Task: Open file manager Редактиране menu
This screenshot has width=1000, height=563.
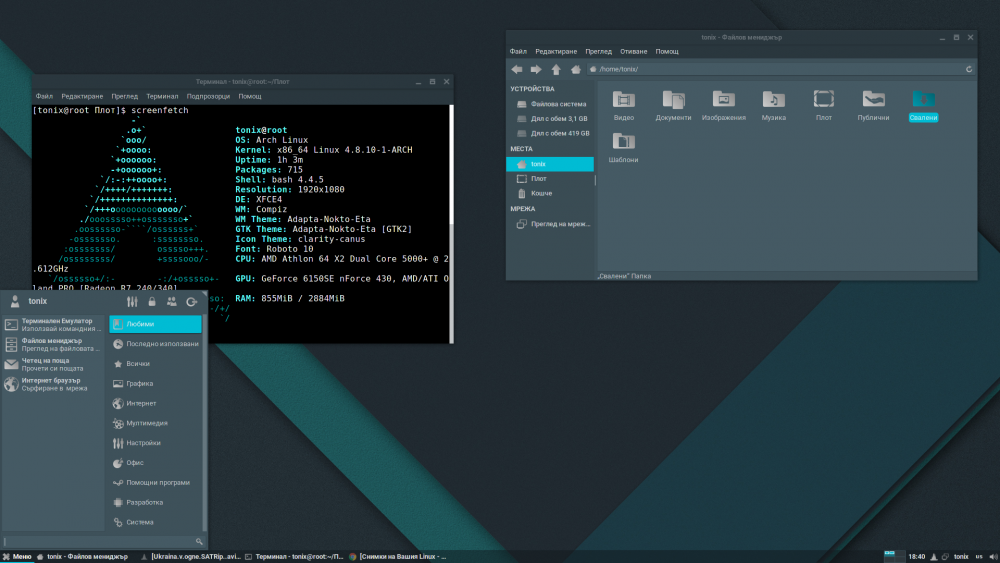Action: click(x=556, y=52)
